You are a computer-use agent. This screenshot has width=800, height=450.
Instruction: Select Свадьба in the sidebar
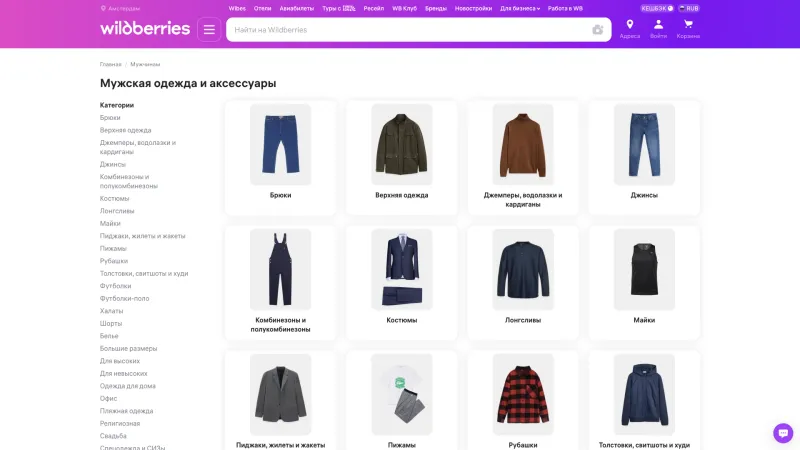(x=113, y=436)
